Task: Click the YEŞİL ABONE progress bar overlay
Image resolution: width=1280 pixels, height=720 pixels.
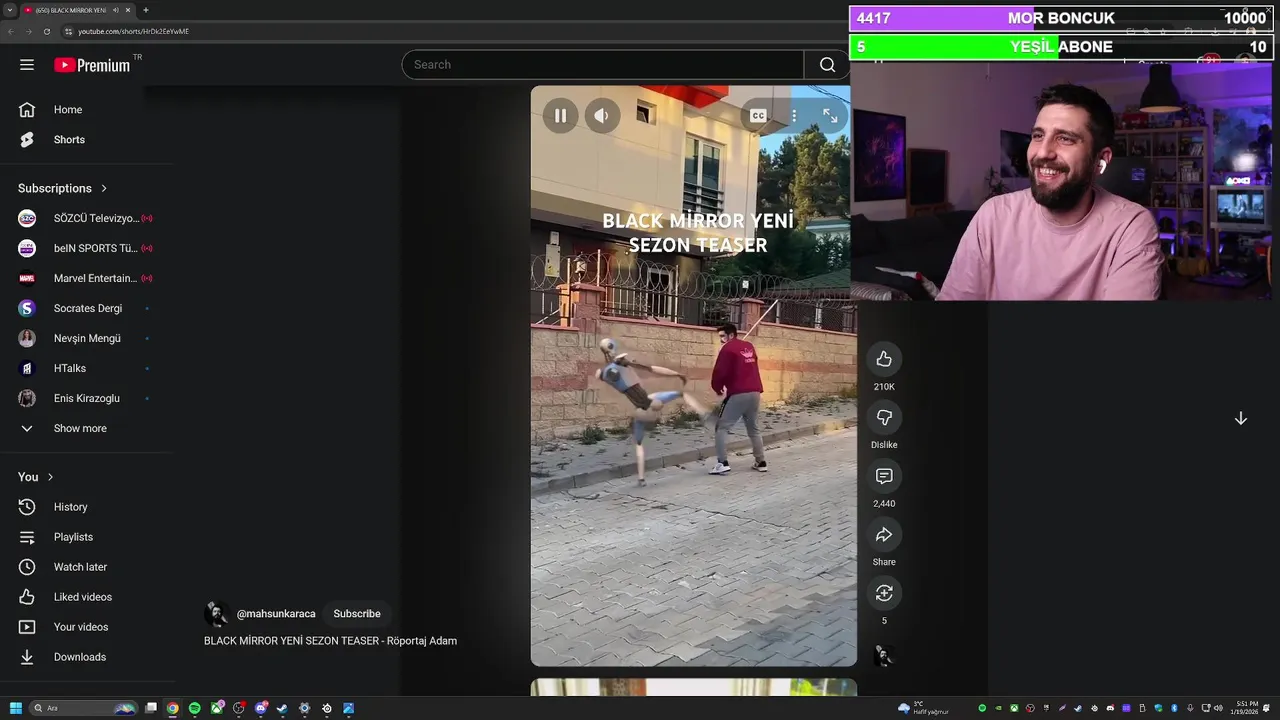Action: tap(1061, 47)
